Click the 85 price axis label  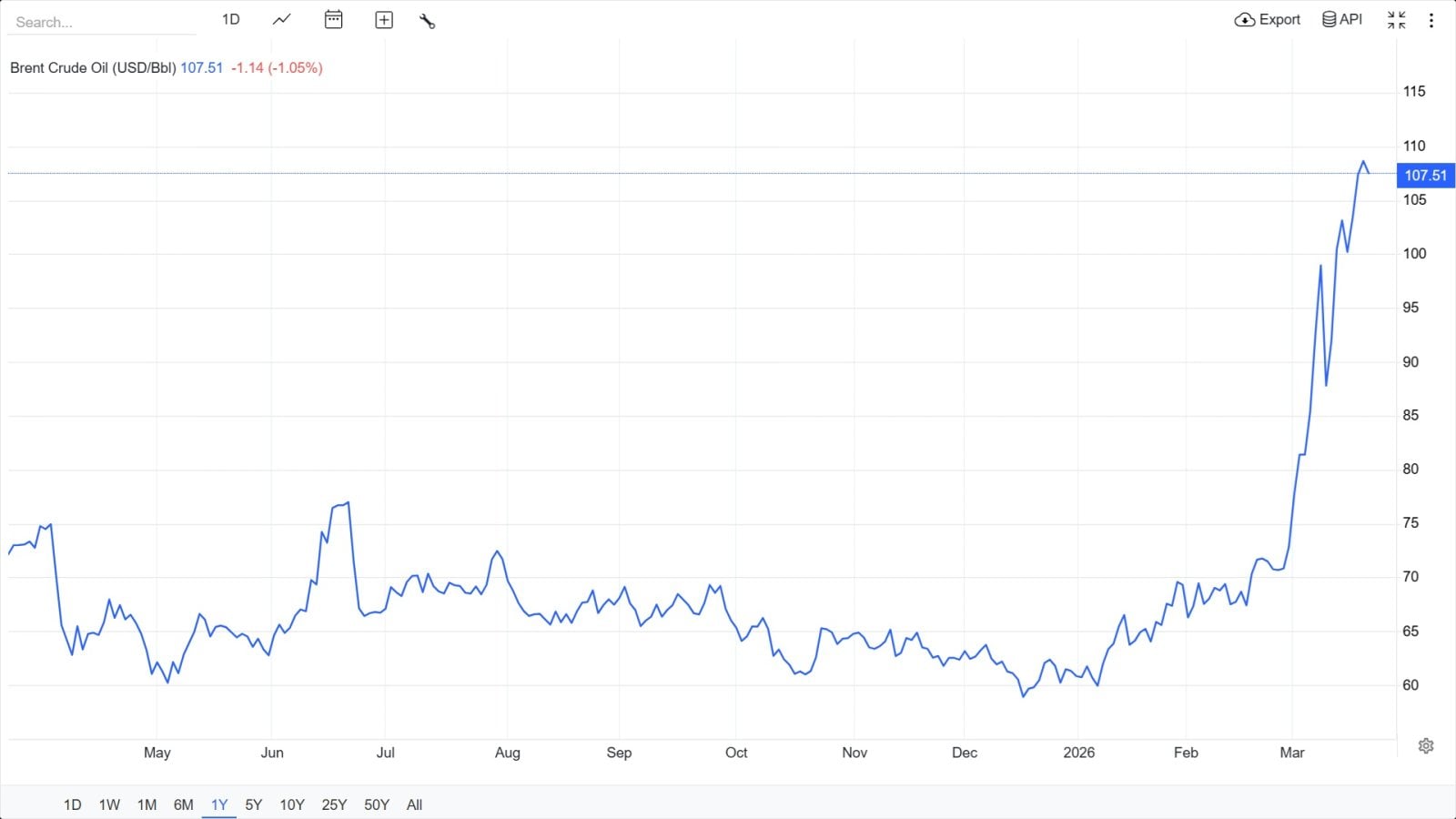click(1410, 415)
